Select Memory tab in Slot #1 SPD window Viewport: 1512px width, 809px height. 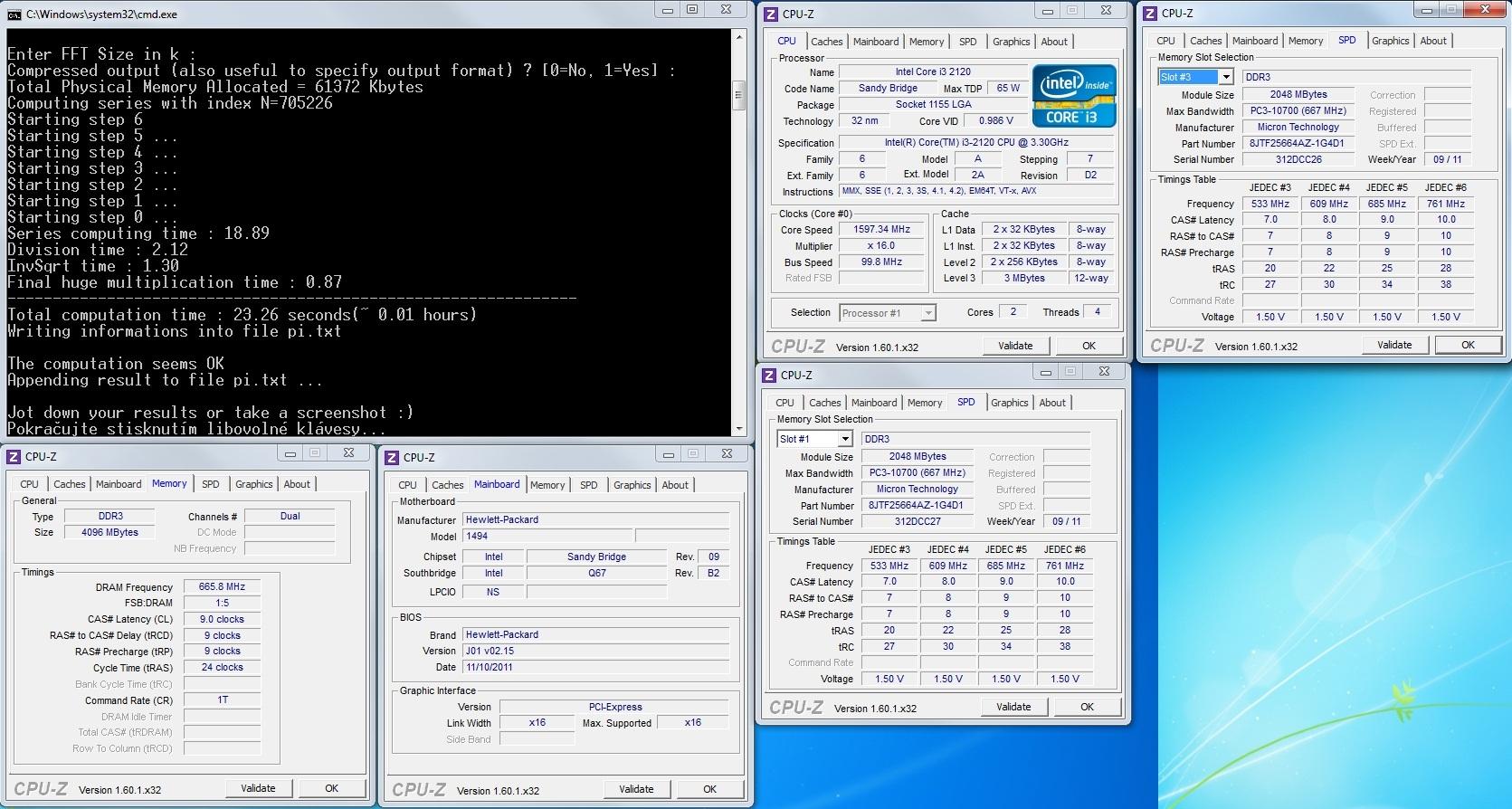(925, 403)
